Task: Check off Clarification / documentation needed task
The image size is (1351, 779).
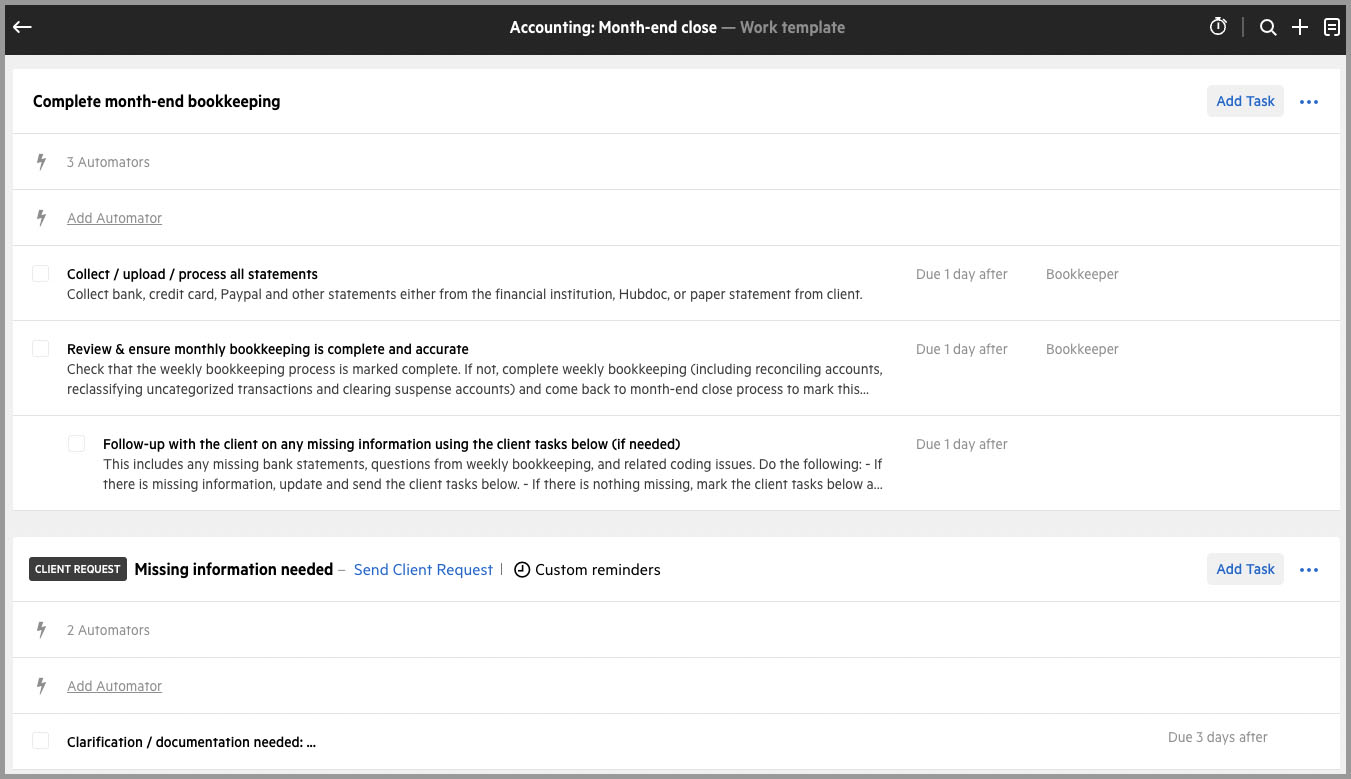Action: tap(41, 741)
